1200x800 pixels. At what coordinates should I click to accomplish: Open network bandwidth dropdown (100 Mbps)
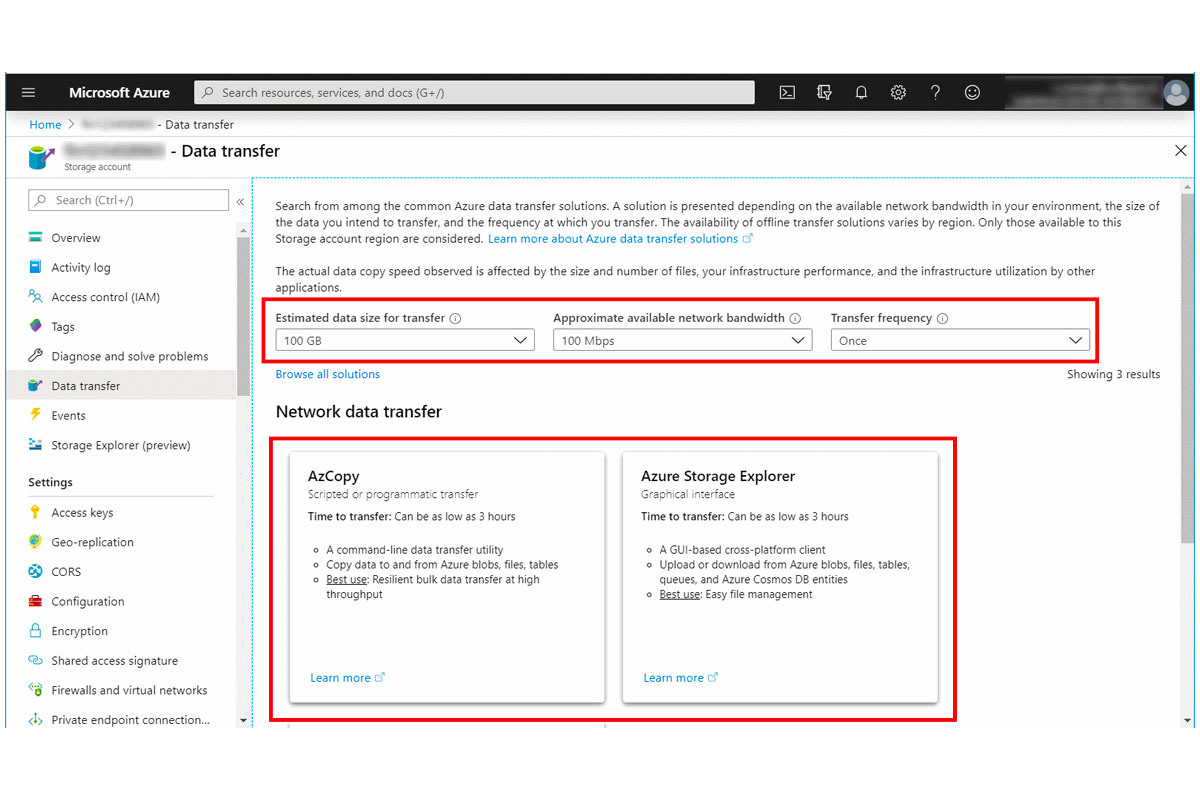click(682, 340)
